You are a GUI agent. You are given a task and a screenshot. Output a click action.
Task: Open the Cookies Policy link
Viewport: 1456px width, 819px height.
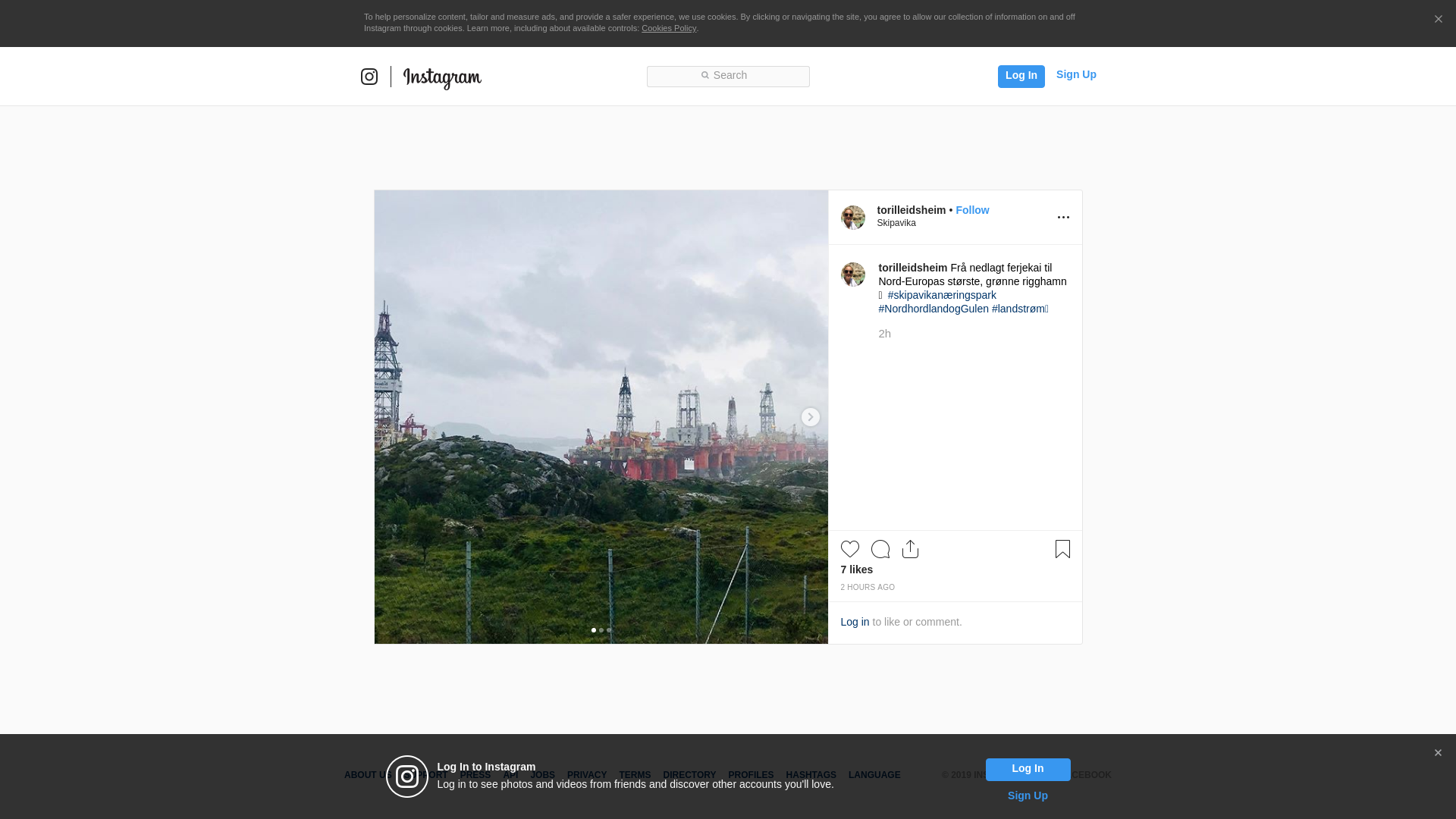pos(669,28)
